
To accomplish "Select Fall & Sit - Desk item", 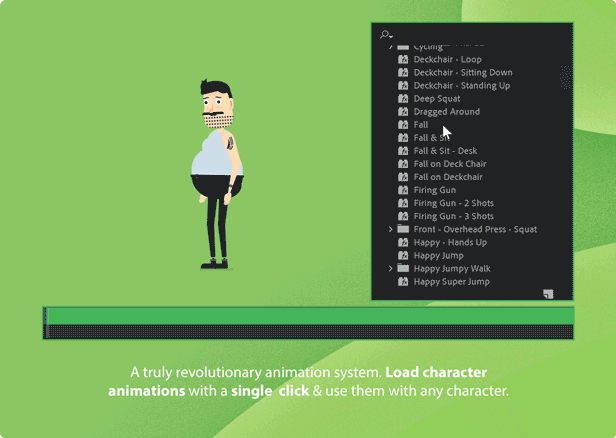I will pyautogui.click(x=445, y=151).
